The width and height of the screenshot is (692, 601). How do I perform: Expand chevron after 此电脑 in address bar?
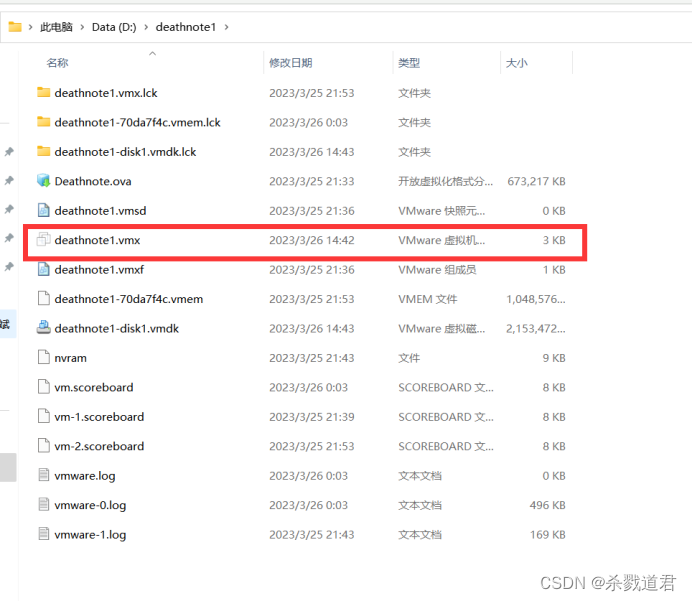pyautogui.click(x=82, y=27)
